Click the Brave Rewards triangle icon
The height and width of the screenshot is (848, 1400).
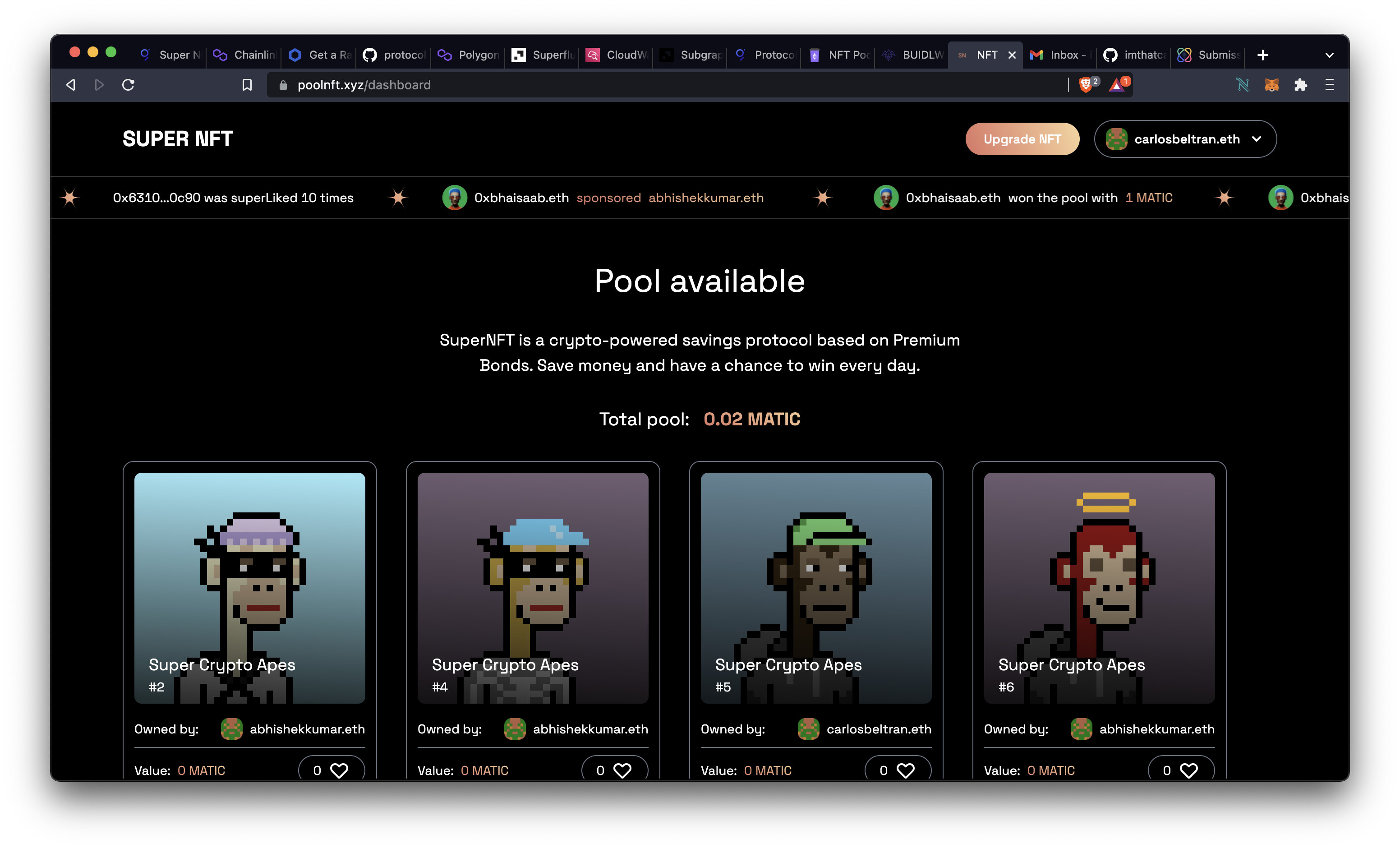tap(1117, 85)
